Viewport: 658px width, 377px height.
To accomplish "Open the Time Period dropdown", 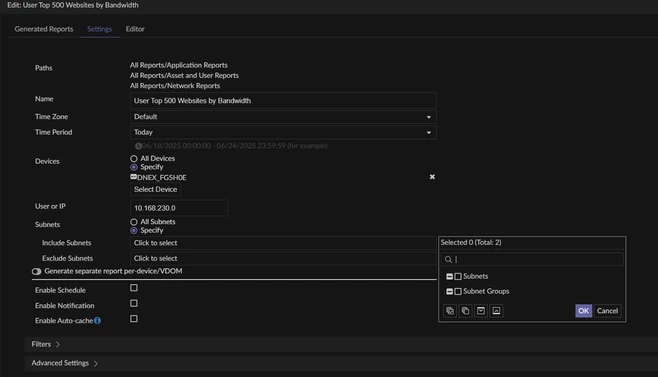I will click(x=283, y=132).
